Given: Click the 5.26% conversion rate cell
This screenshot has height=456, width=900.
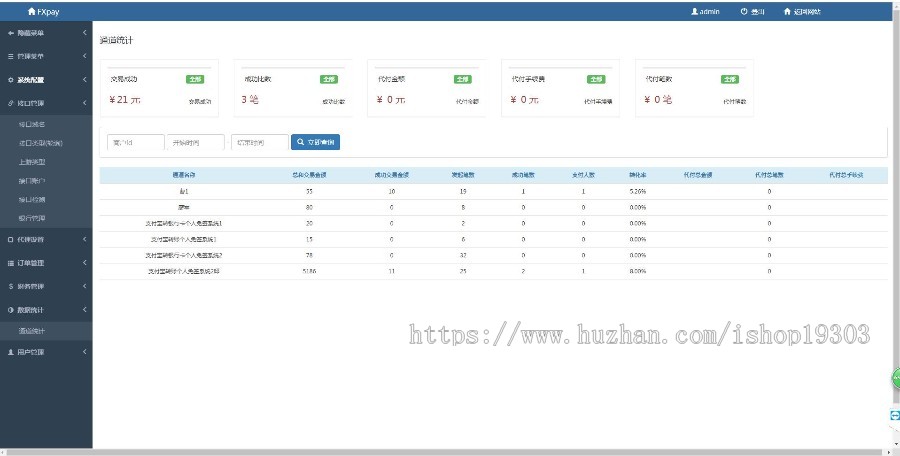Looking at the screenshot, I should tap(638, 191).
